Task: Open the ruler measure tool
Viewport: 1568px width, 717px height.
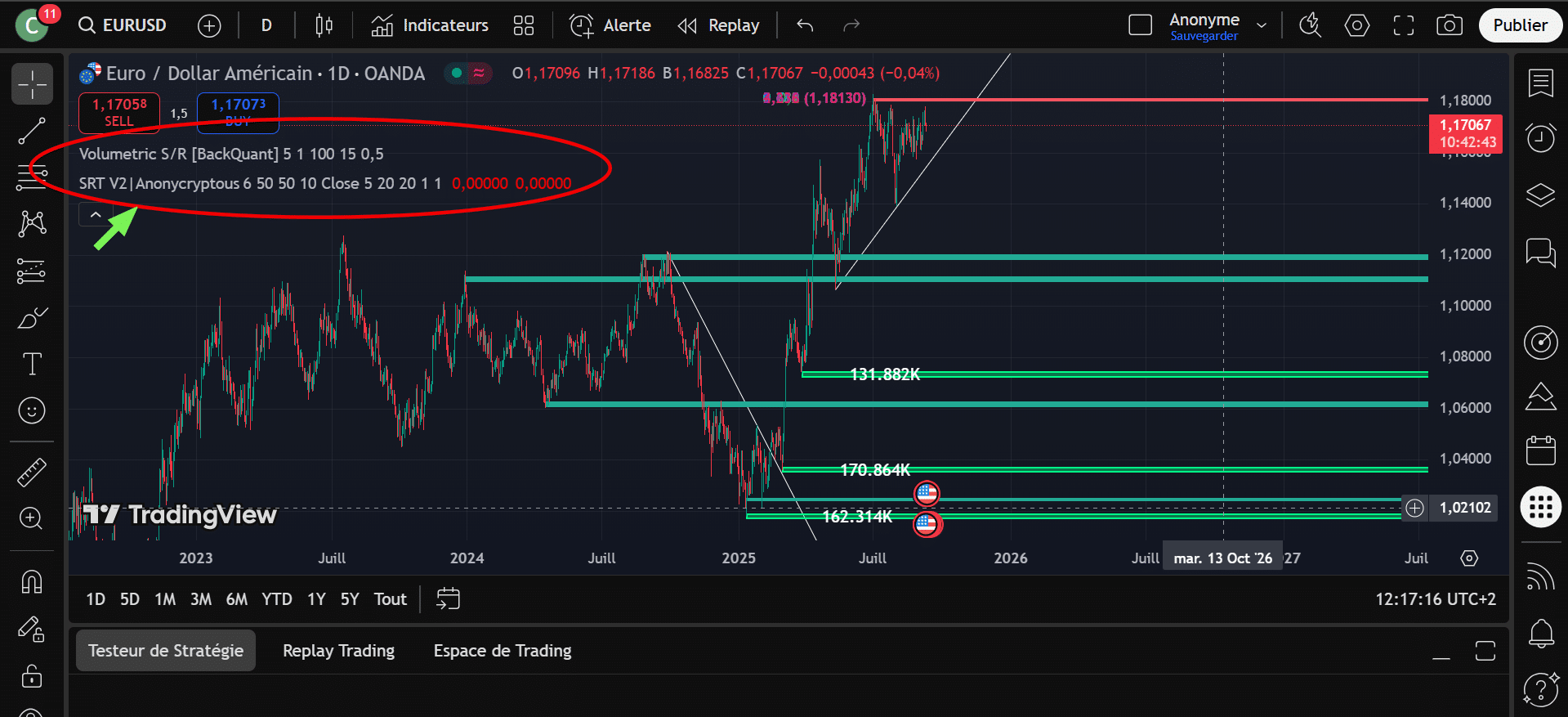Action: point(32,473)
